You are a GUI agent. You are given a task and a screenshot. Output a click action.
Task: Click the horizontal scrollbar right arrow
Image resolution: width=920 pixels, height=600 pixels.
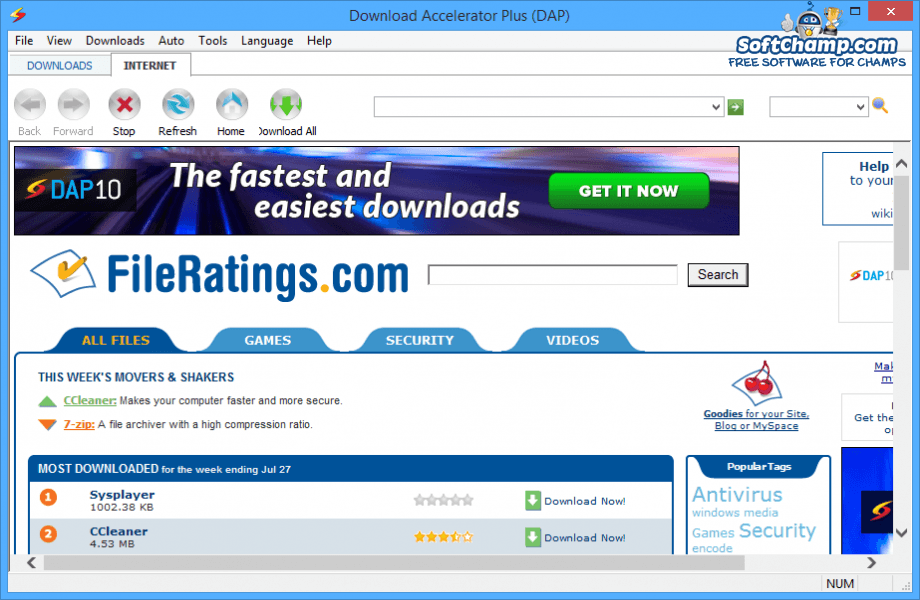871,562
